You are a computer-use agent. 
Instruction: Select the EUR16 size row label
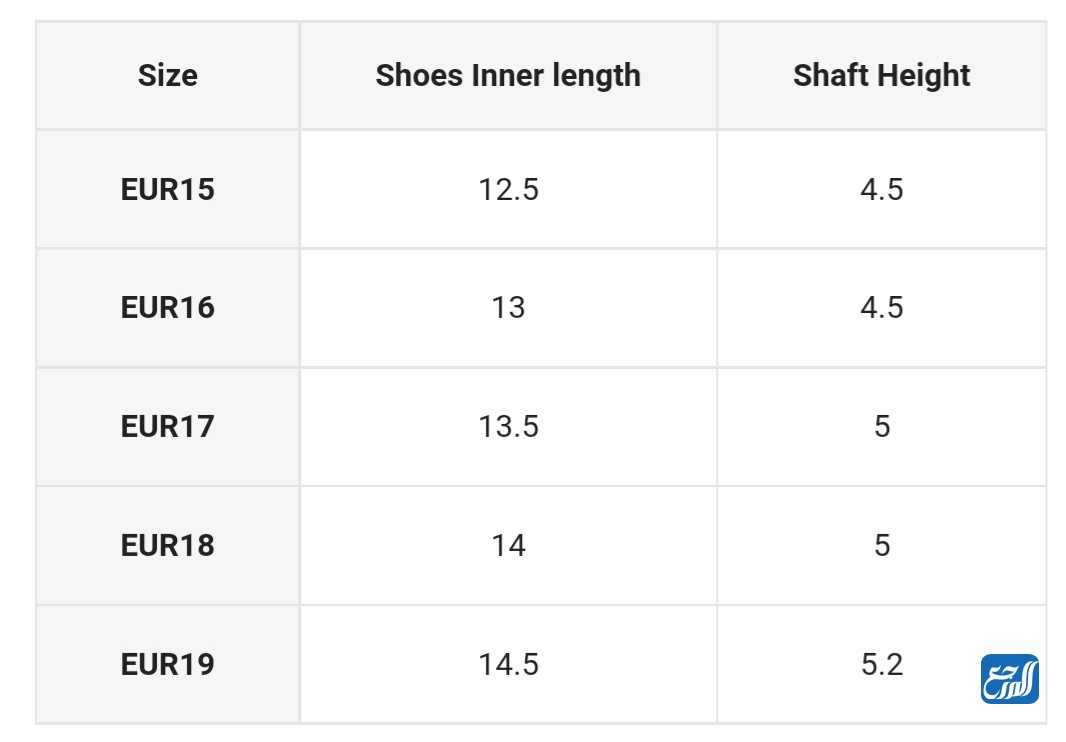(167, 307)
